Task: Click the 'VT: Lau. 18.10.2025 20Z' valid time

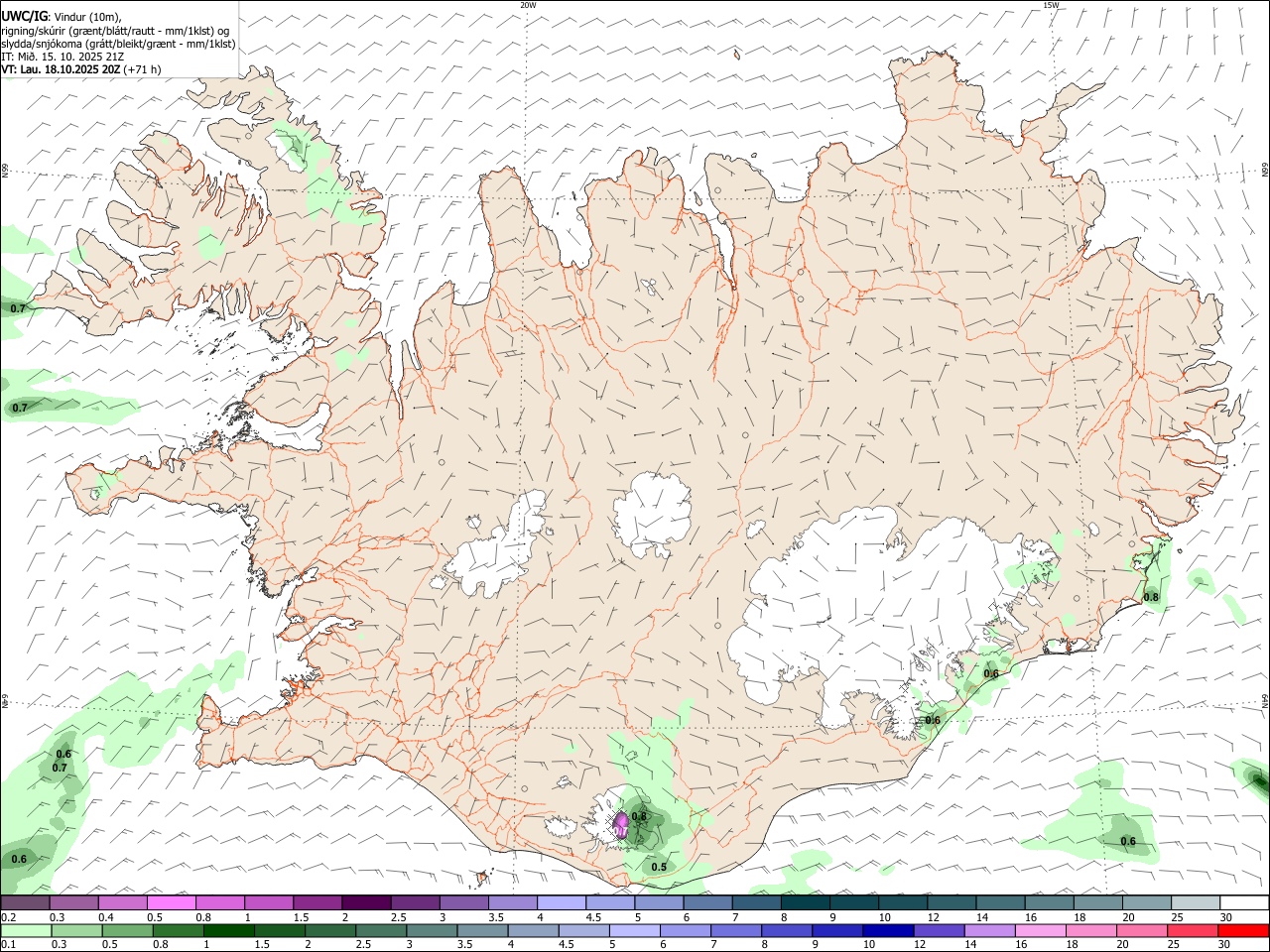Action: 61,69
